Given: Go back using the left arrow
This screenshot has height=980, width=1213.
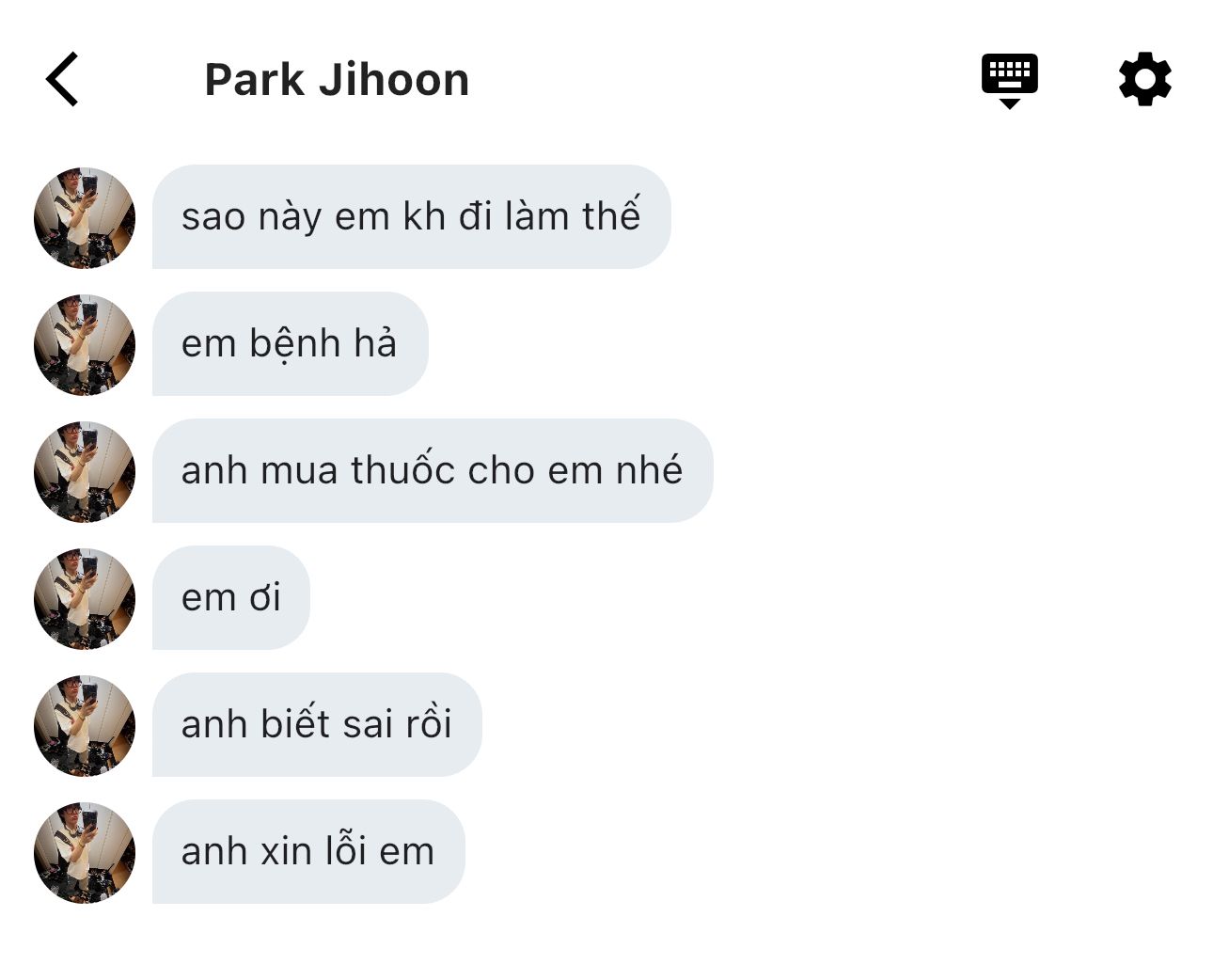Looking at the screenshot, I should 62,79.
